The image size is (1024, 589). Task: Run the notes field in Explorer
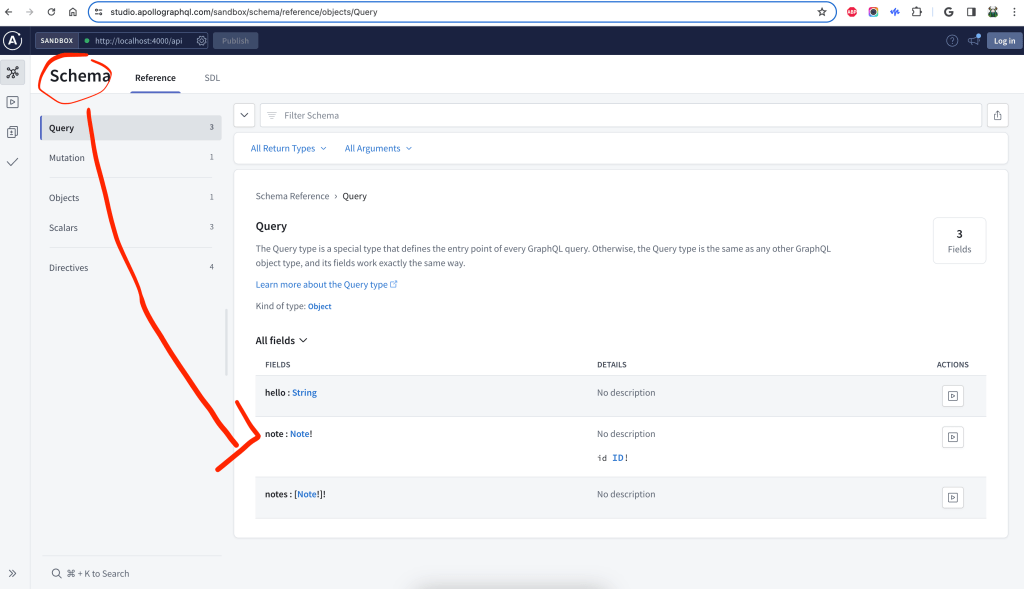(952, 497)
